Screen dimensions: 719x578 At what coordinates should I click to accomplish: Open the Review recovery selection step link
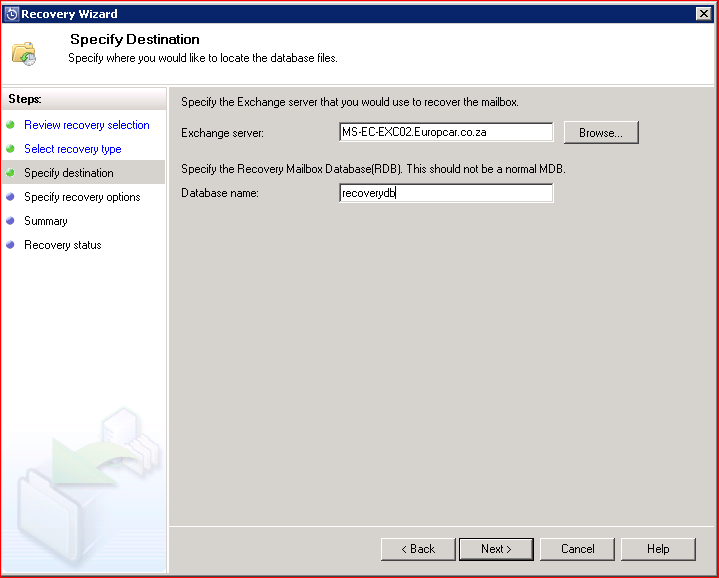pos(86,125)
